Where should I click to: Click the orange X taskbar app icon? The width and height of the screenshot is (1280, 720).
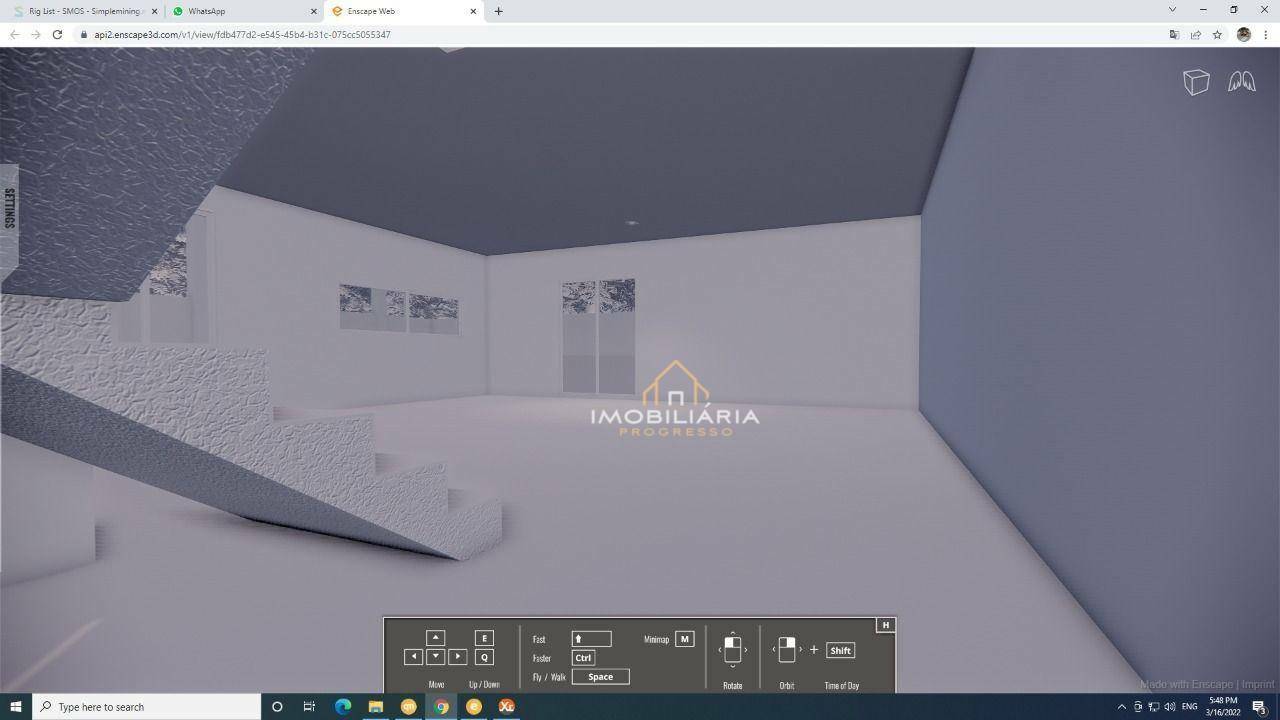coord(506,707)
